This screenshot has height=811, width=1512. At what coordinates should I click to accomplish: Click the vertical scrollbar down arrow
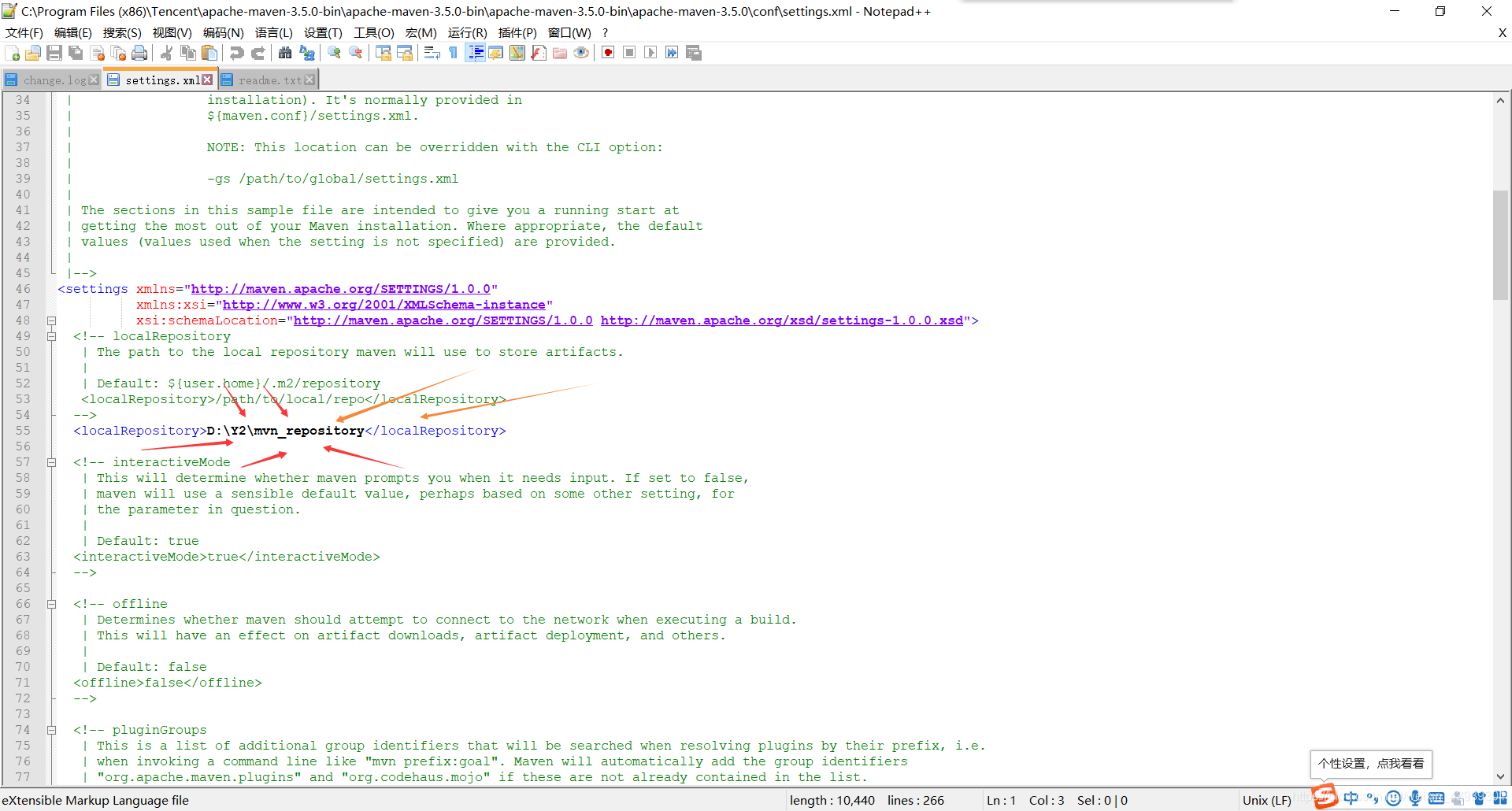pos(1500,776)
